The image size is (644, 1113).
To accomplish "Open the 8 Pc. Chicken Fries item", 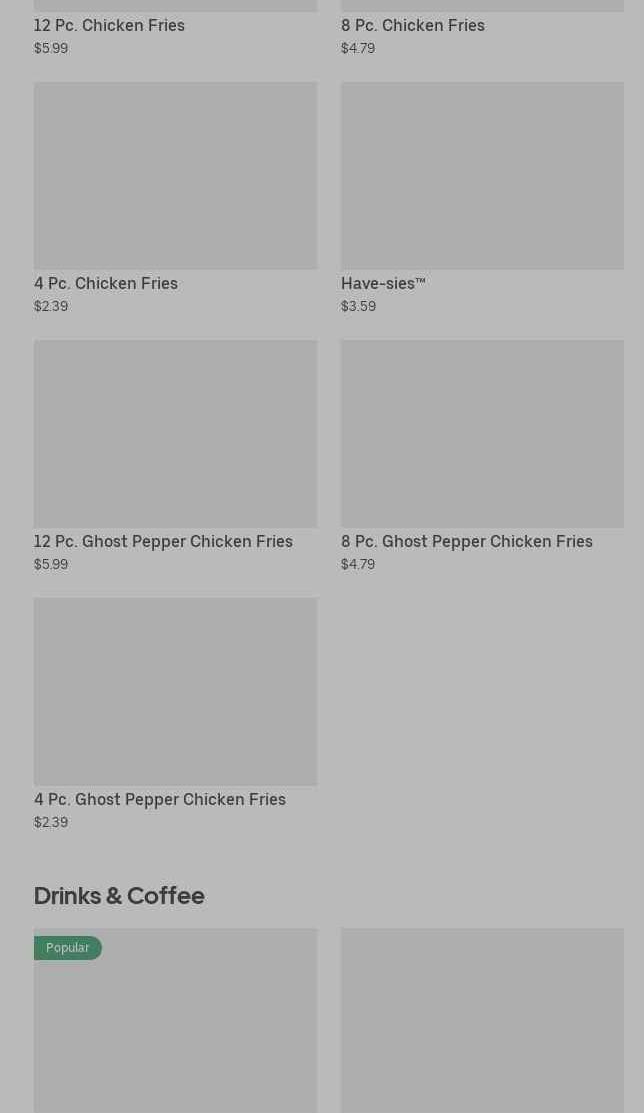I will [412, 25].
